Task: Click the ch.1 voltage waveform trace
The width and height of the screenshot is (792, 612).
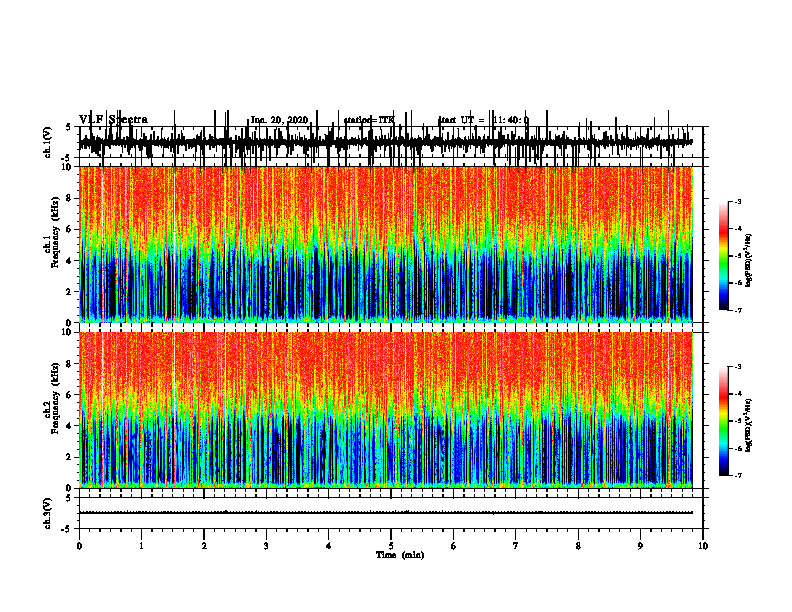Action: [x=385, y=142]
